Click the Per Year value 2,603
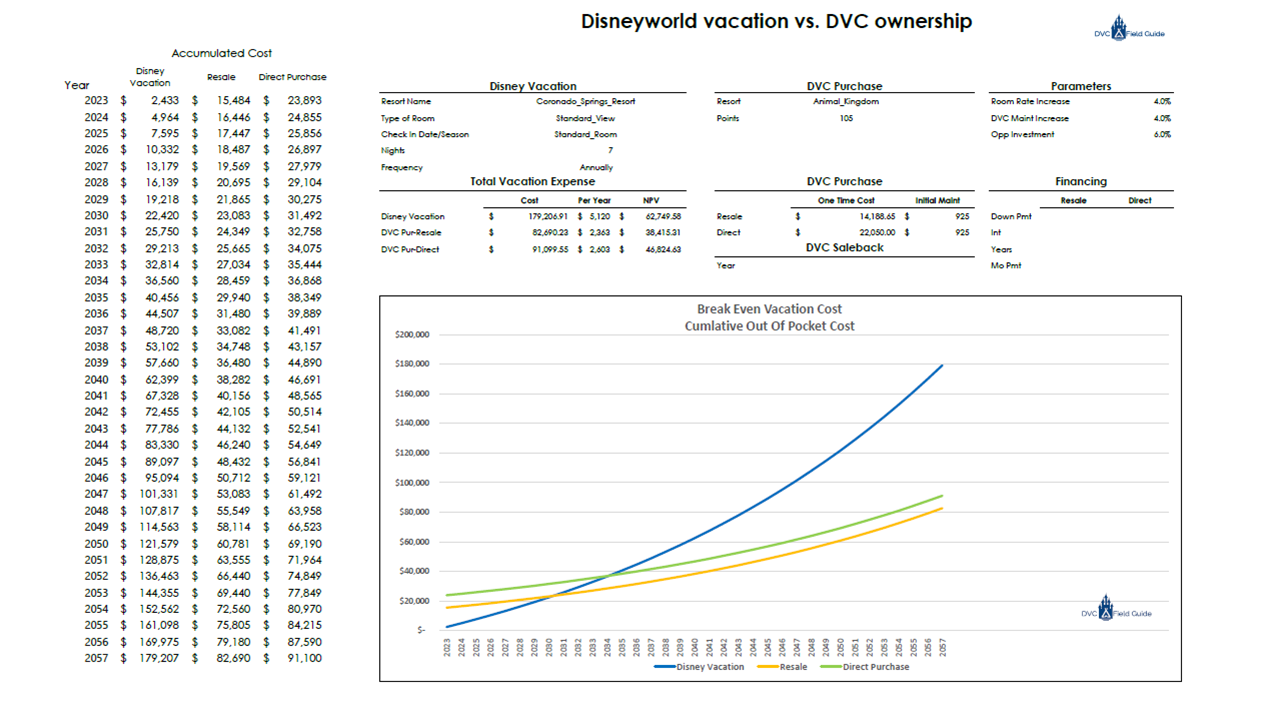 click(600, 249)
